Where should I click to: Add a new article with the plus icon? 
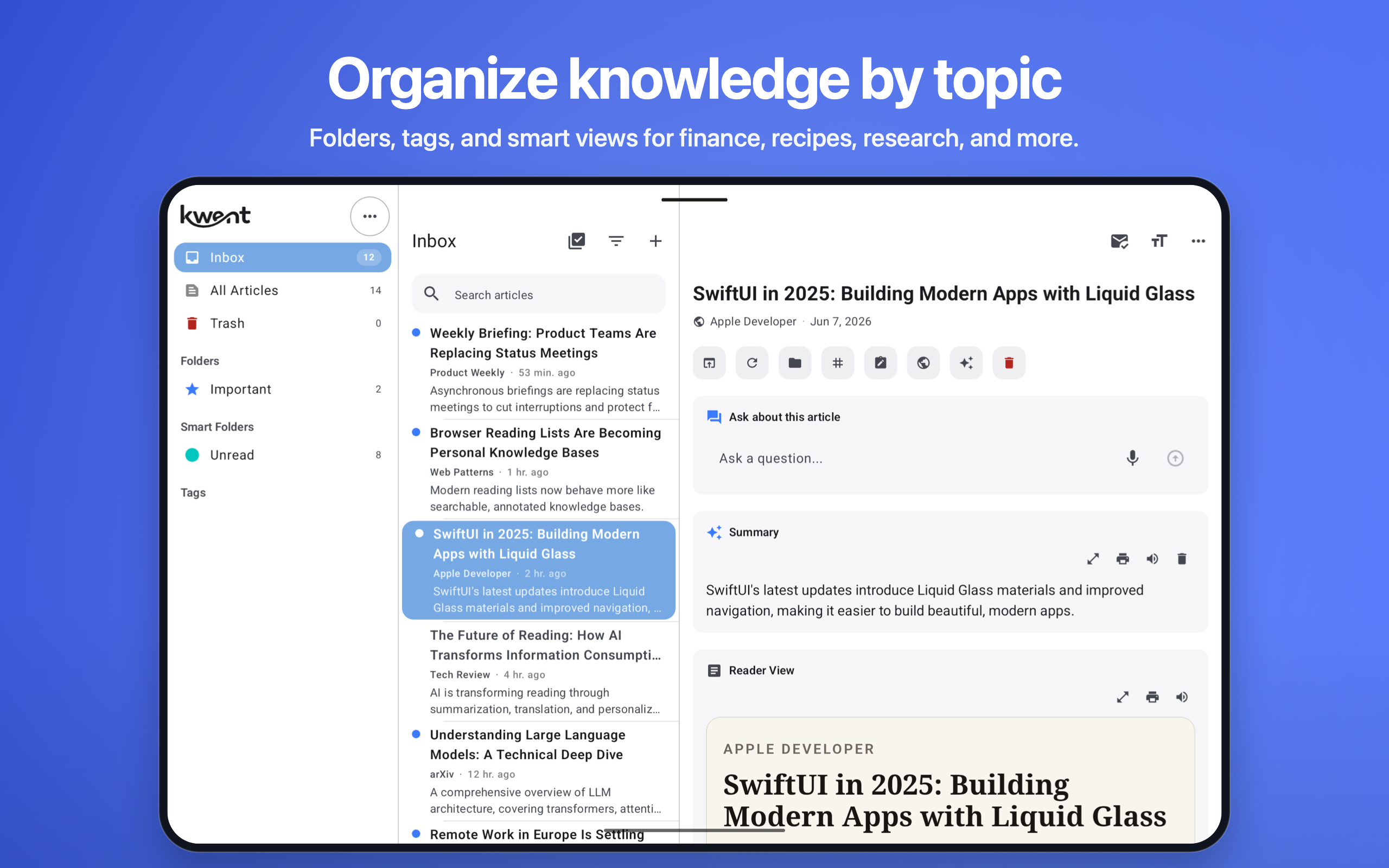point(655,241)
